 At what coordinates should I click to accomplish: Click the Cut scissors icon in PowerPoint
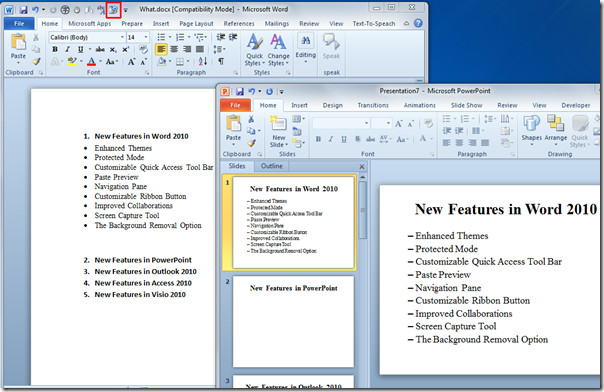(251, 119)
